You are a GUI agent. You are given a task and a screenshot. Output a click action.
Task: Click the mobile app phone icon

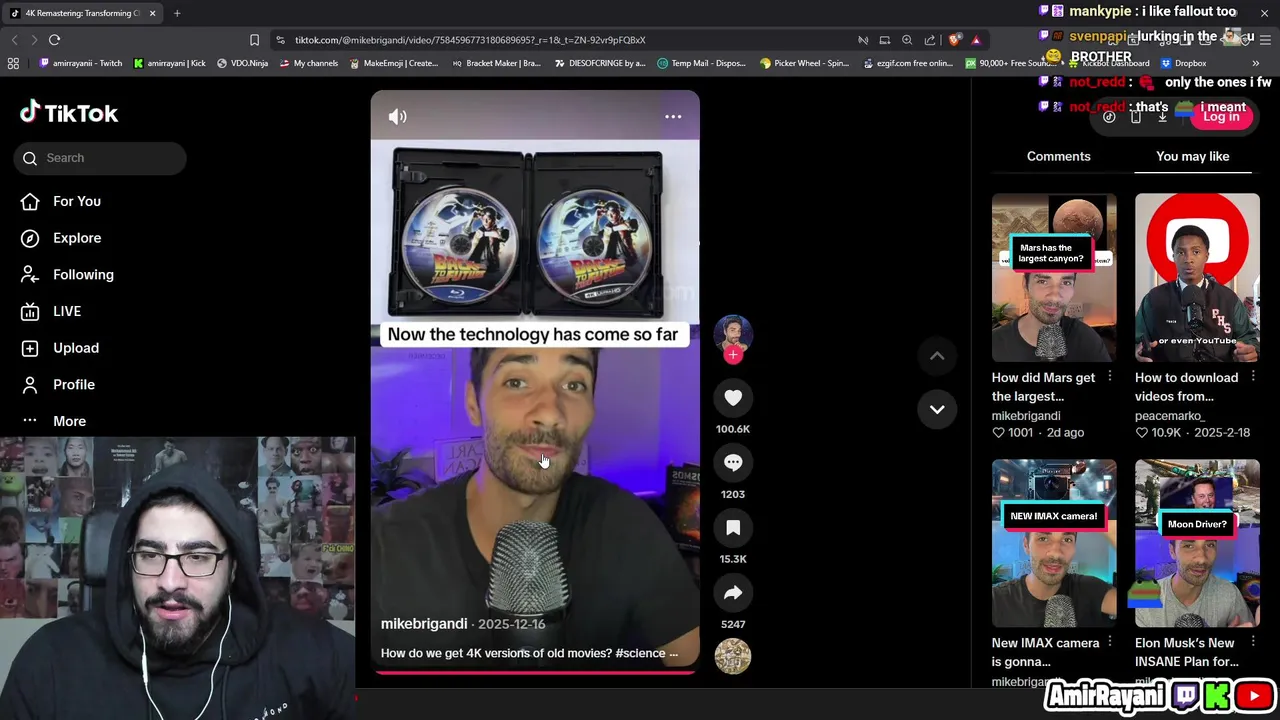click(1135, 117)
